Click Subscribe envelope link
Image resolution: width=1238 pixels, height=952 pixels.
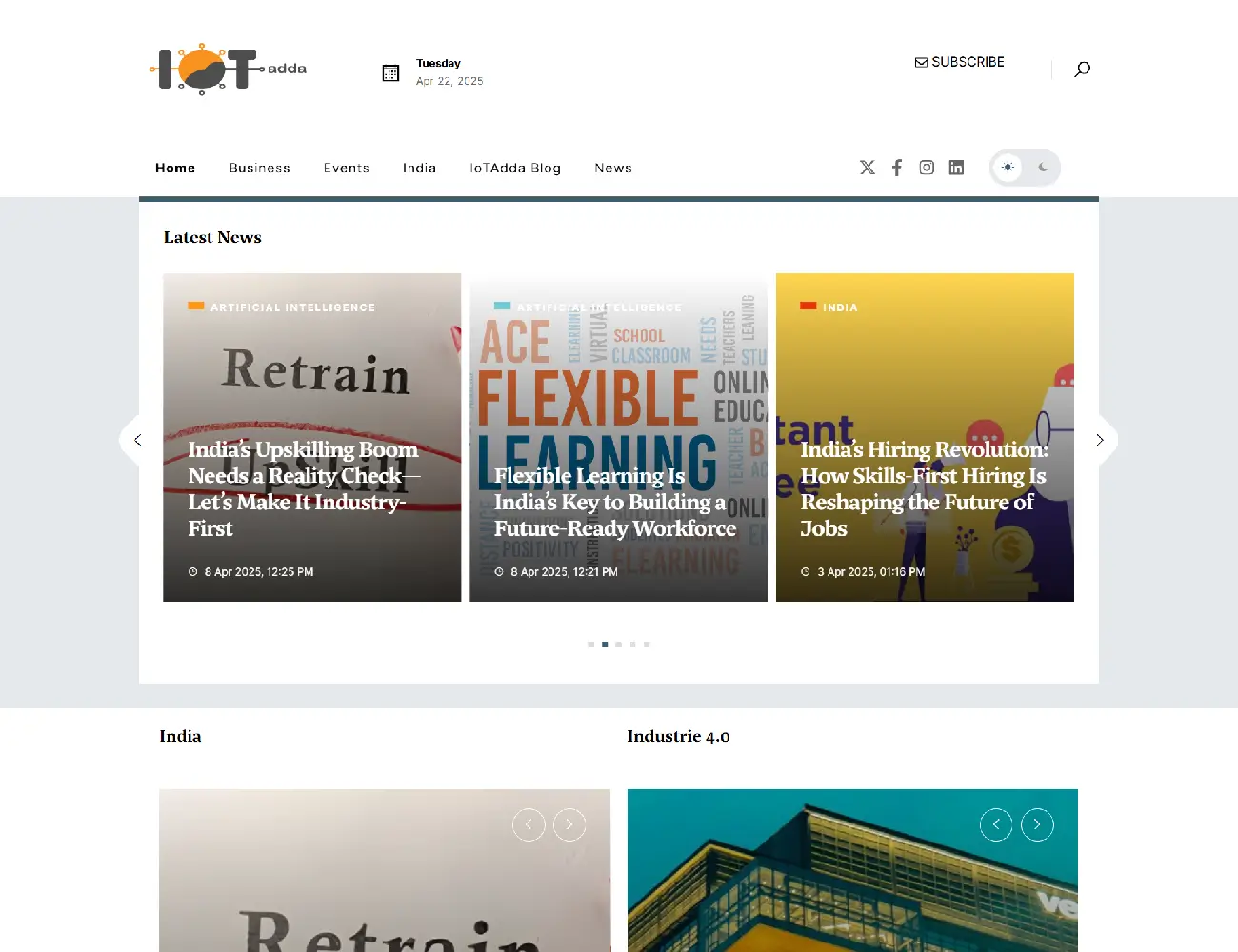(960, 62)
